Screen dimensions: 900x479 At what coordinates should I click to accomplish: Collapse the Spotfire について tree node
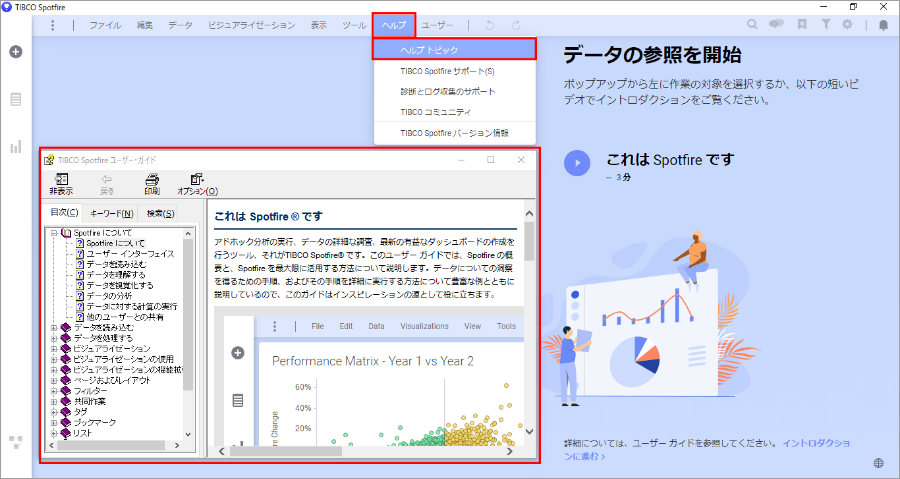(x=54, y=233)
